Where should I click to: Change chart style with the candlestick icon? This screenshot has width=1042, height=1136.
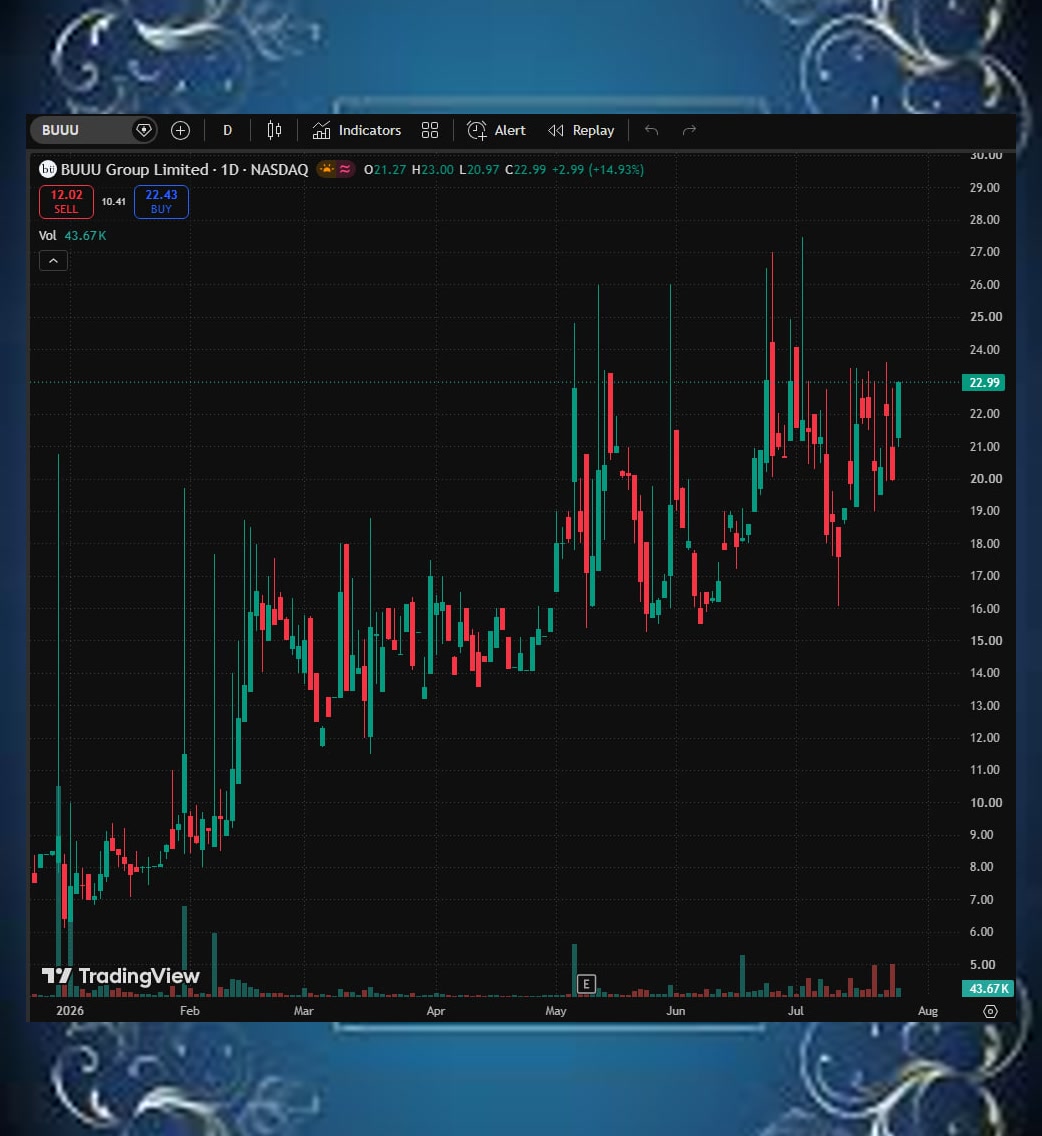click(x=274, y=130)
